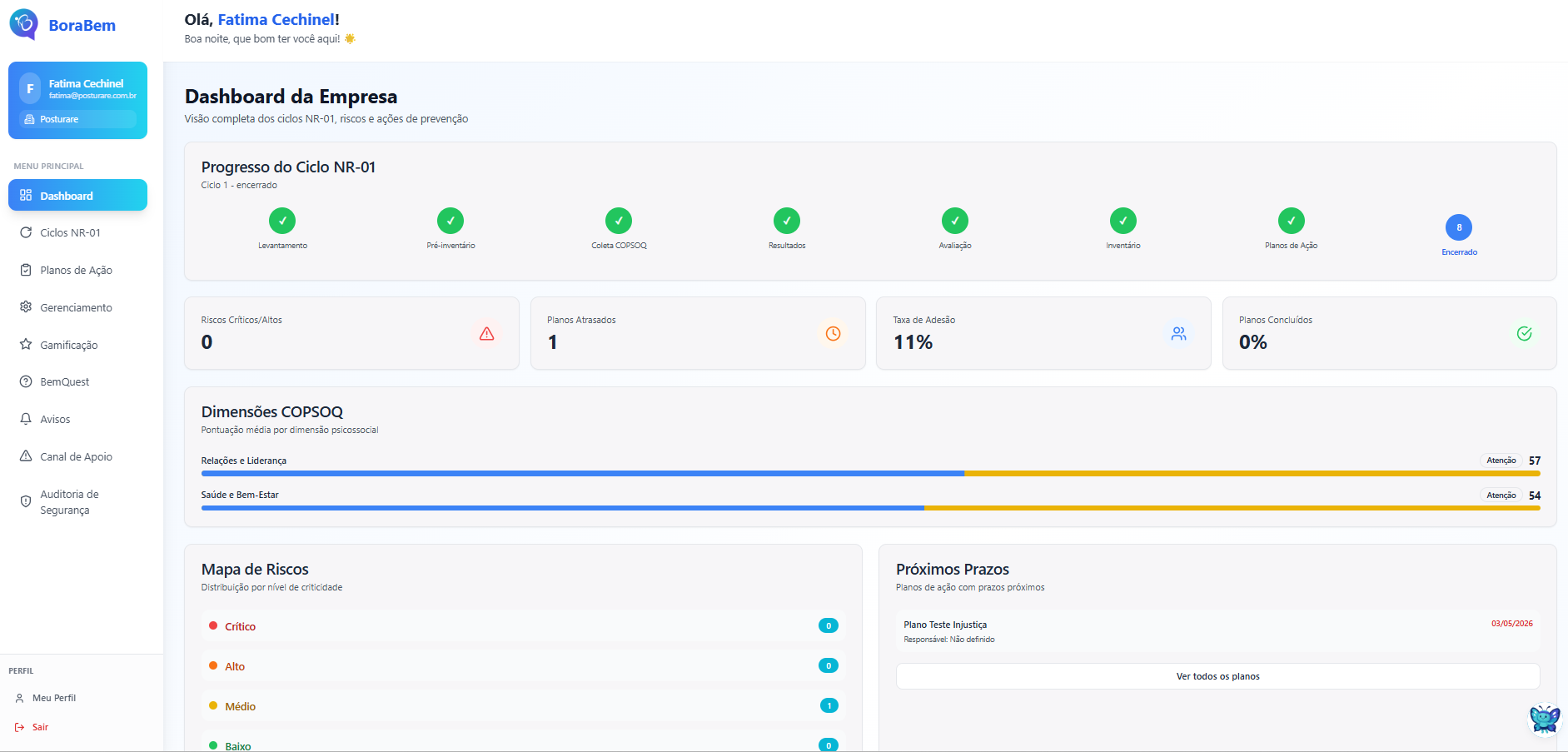Go to Canal de Apoio
The image size is (1568, 752).
tap(77, 456)
